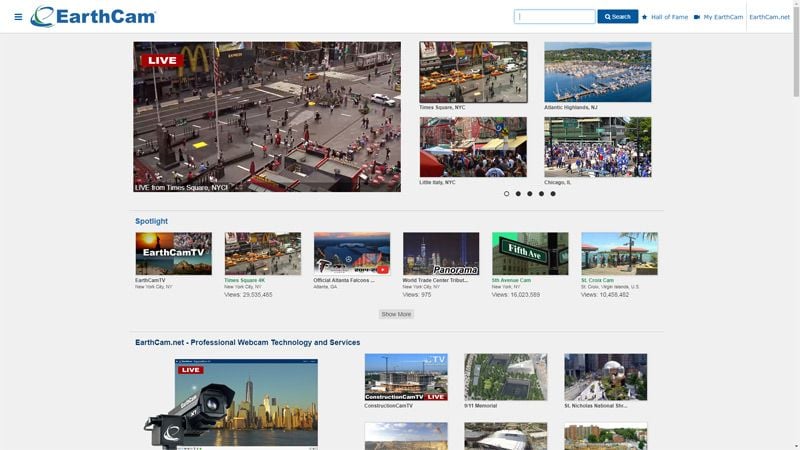Click the YouTube play icon on Atlanta Falcons thumbnail
This screenshot has height=450, width=800.
coord(382,269)
